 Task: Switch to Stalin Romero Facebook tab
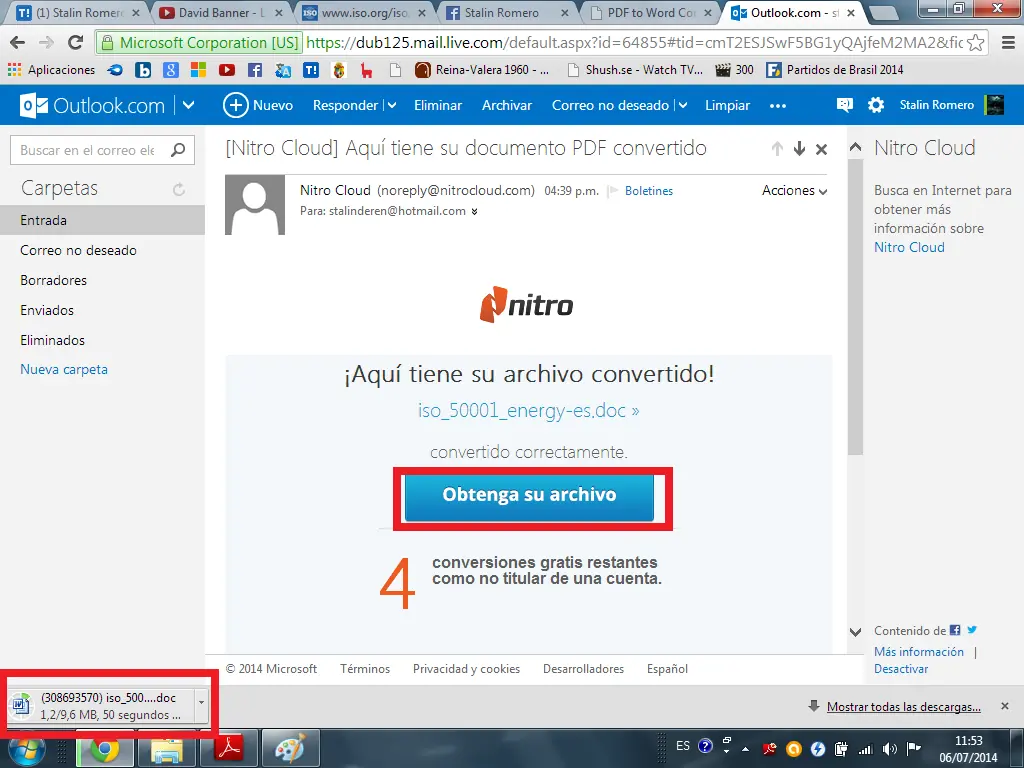[507, 12]
